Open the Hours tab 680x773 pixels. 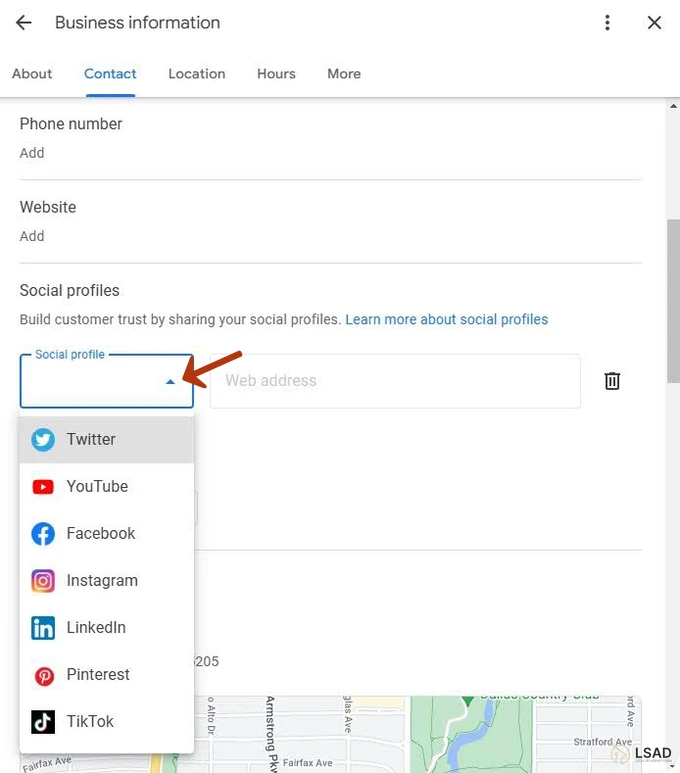[276, 74]
